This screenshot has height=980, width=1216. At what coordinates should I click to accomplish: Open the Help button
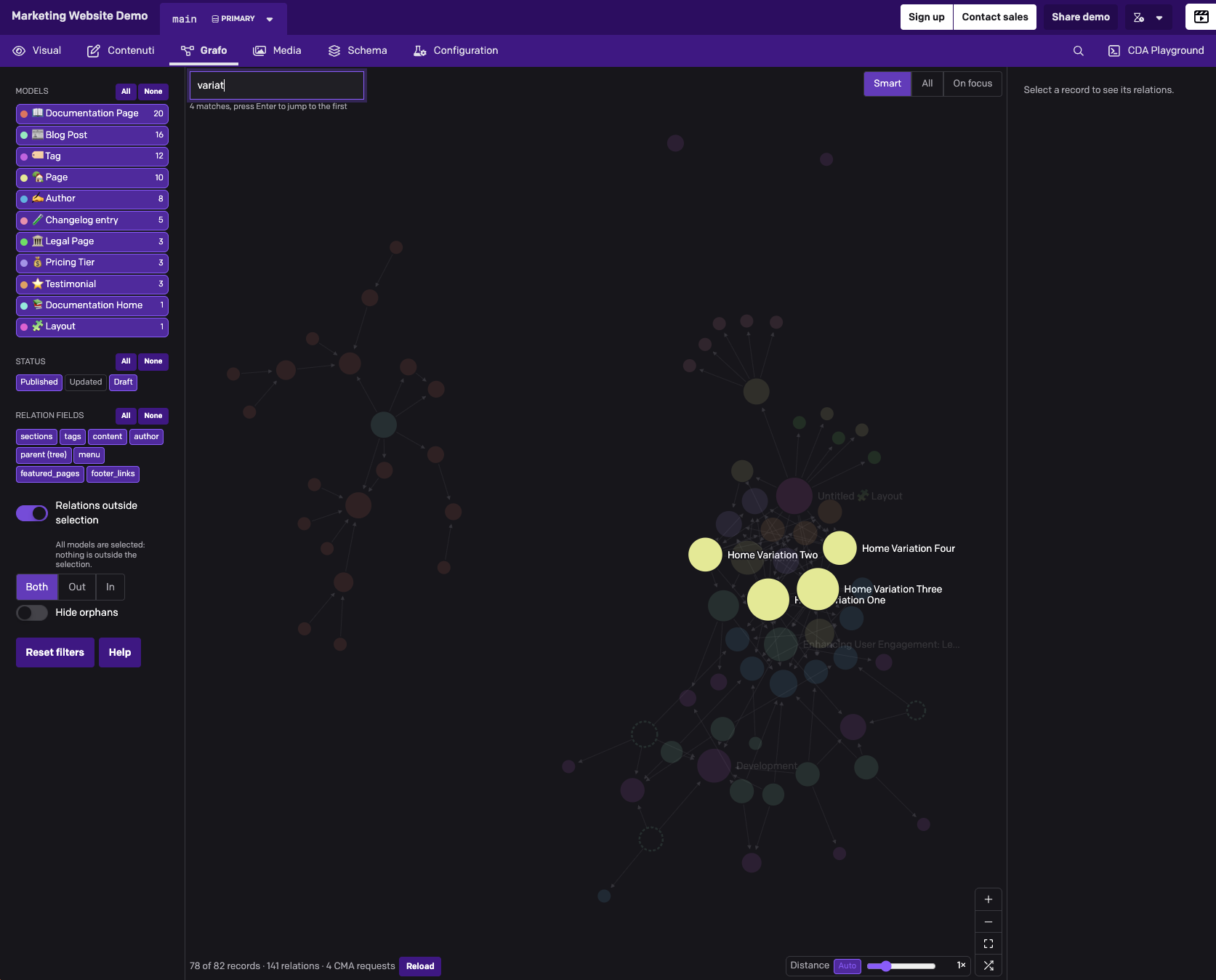pyautogui.click(x=120, y=653)
